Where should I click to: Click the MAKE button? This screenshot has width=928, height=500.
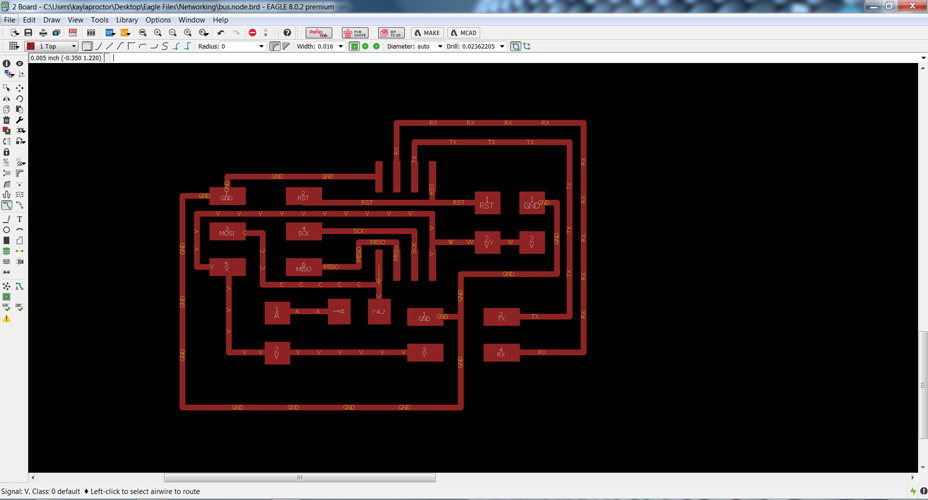pos(427,33)
